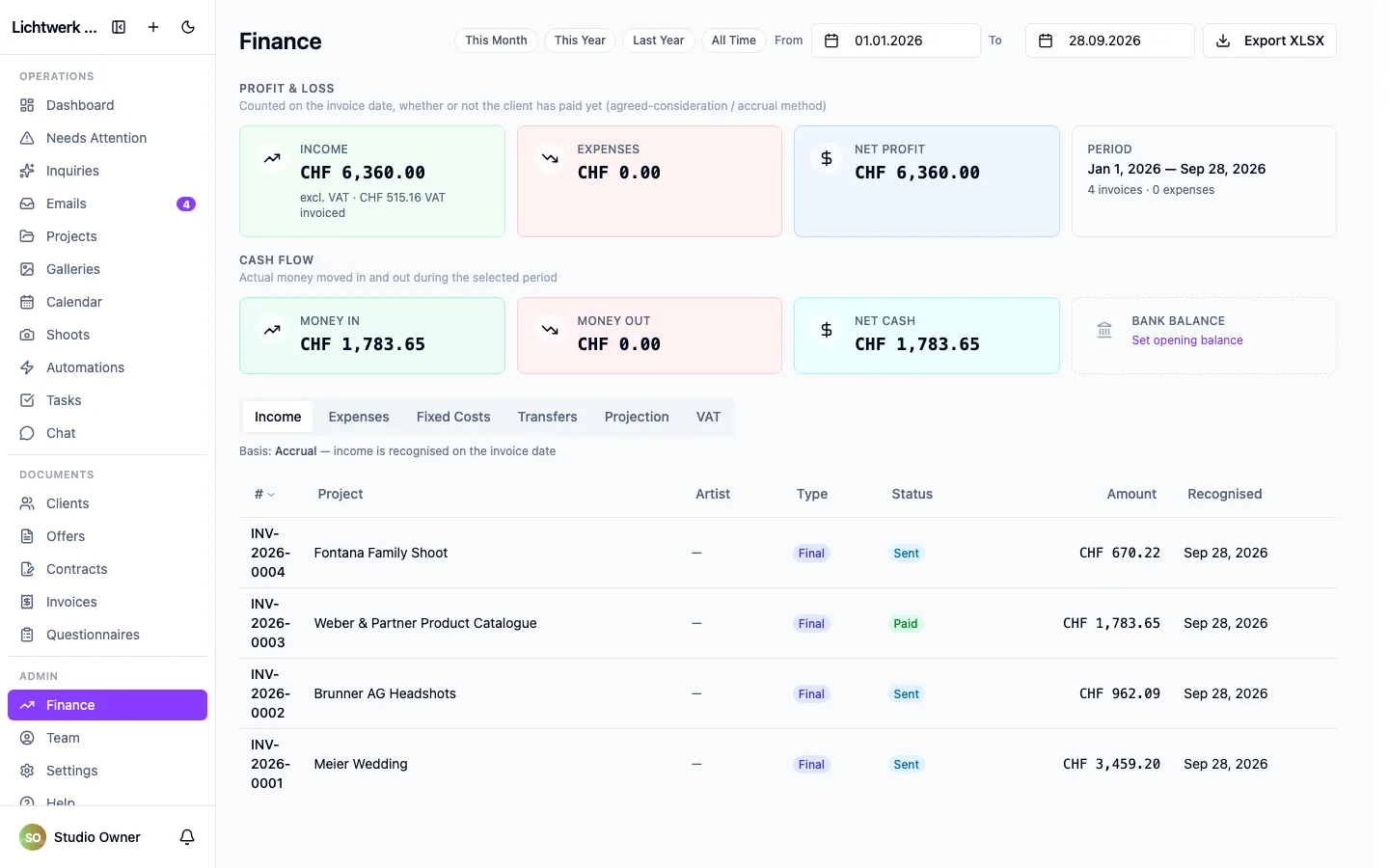Go to the Invoices page
1389x868 pixels.
[x=107, y=602]
